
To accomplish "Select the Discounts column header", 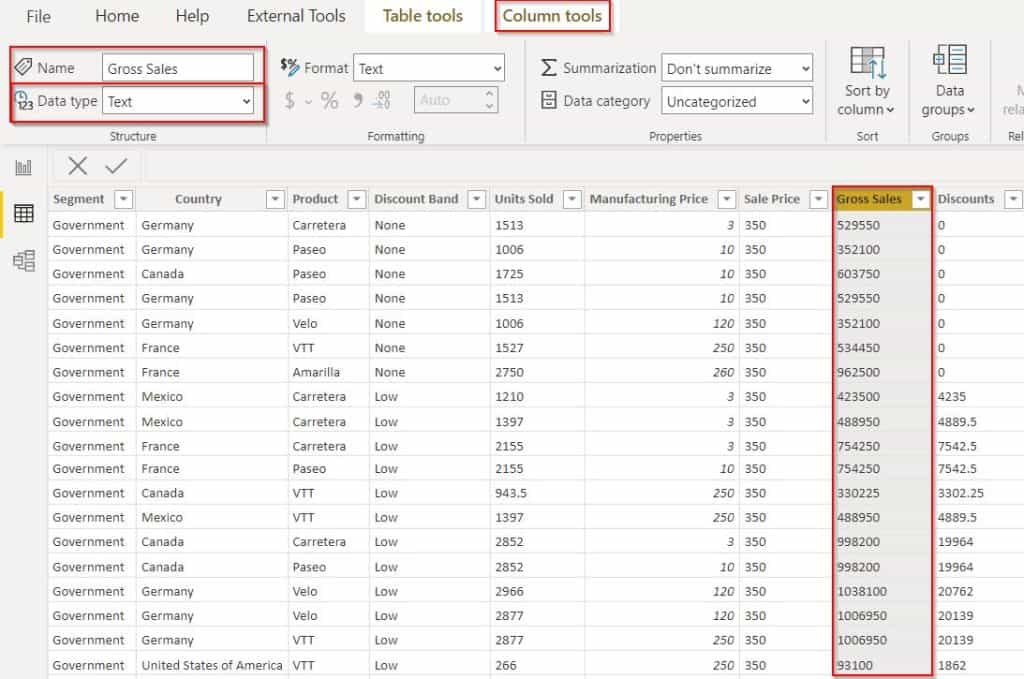I will [x=966, y=199].
